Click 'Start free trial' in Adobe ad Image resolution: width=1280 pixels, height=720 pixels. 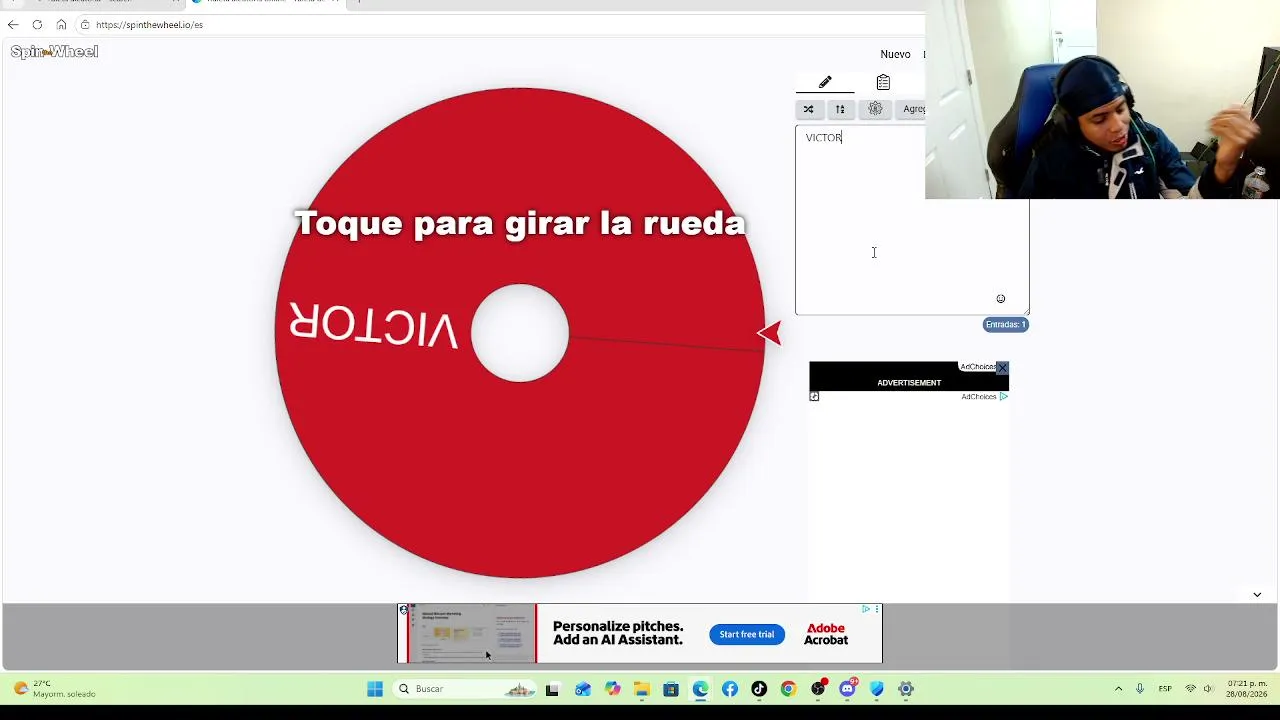pos(746,634)
